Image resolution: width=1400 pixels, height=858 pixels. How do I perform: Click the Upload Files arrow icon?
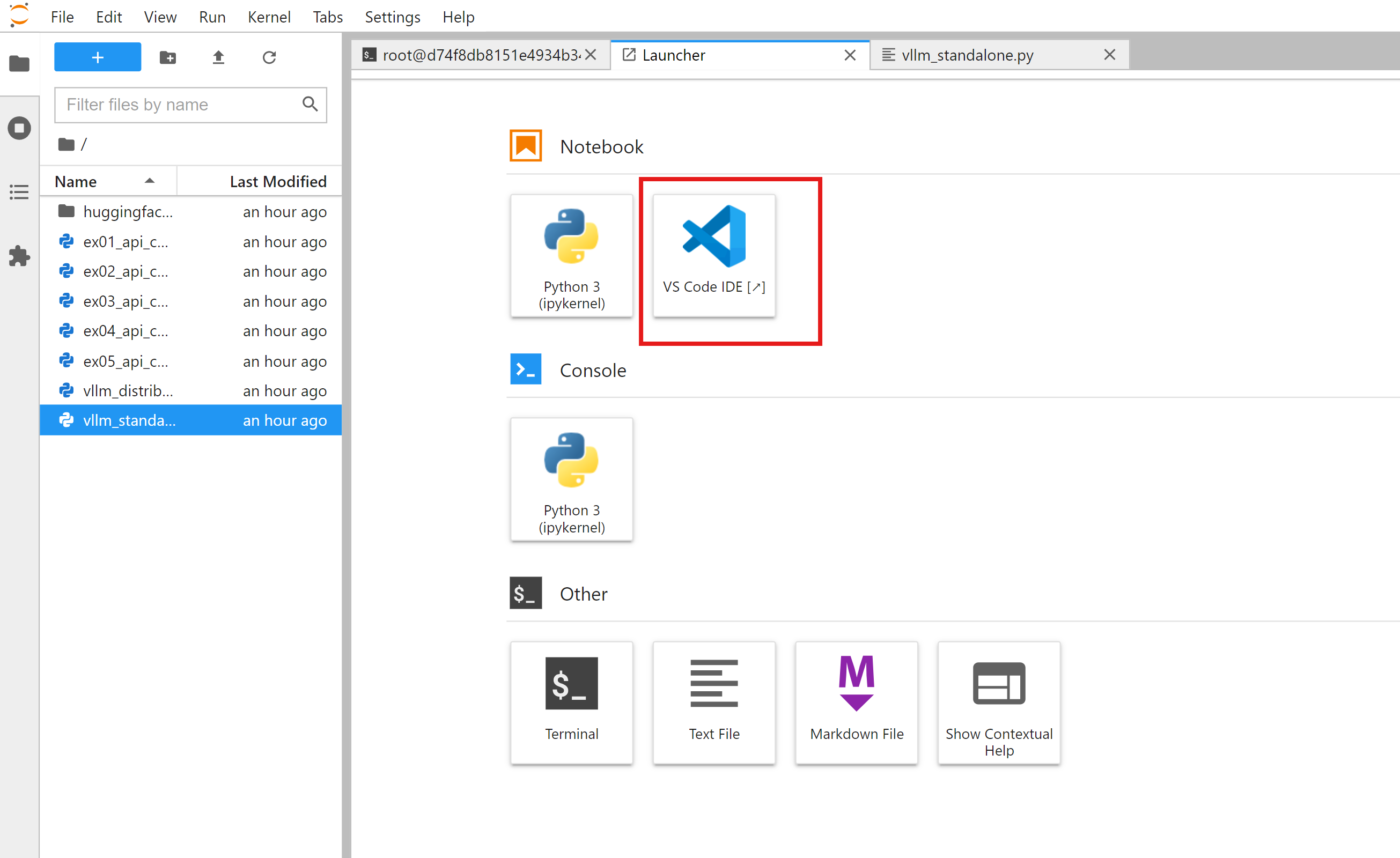tap(218, 57)
